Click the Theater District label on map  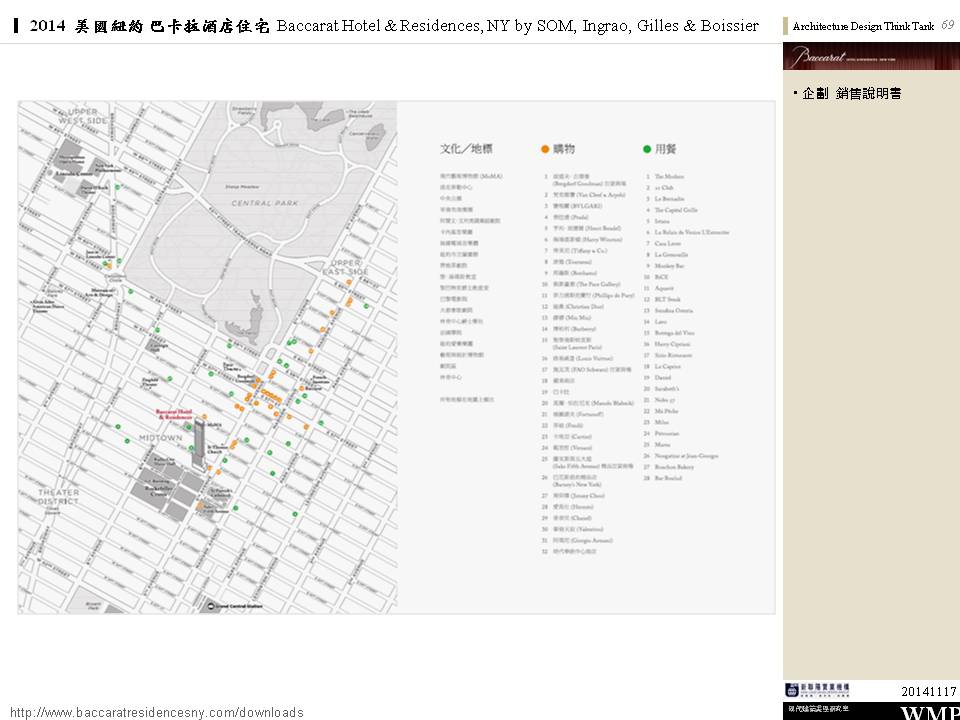pyautogui.click(x=59, y=496)
